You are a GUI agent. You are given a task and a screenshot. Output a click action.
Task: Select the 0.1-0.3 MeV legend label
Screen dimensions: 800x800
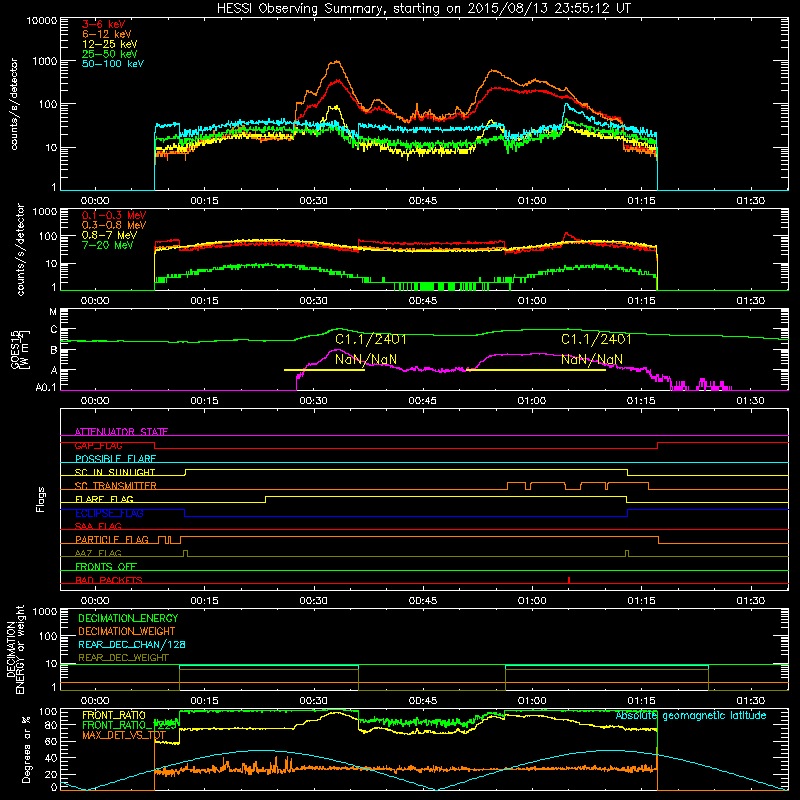click(114, 215)
